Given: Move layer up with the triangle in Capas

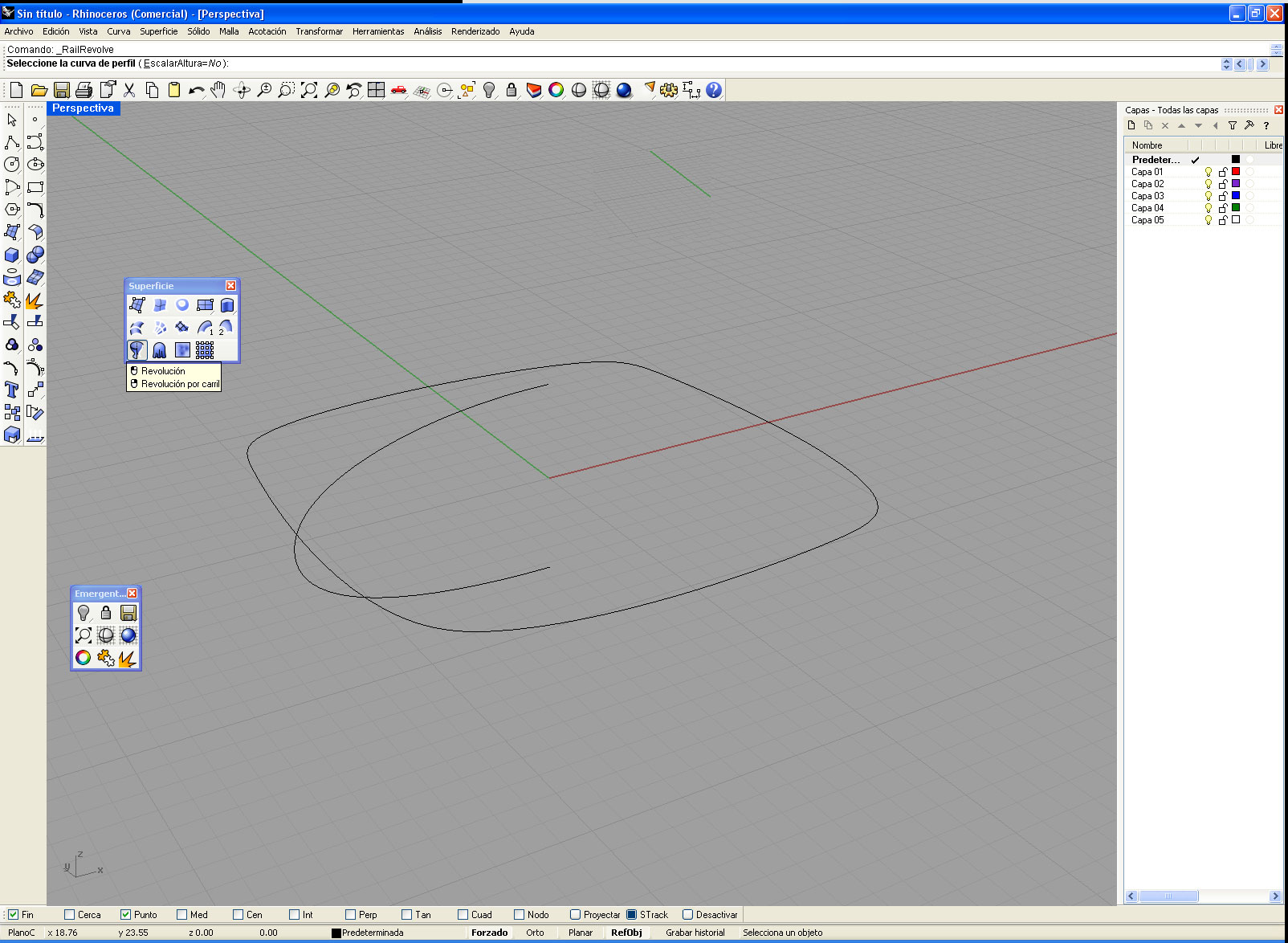Looking at the screenshot, I should coord(1181,125).
